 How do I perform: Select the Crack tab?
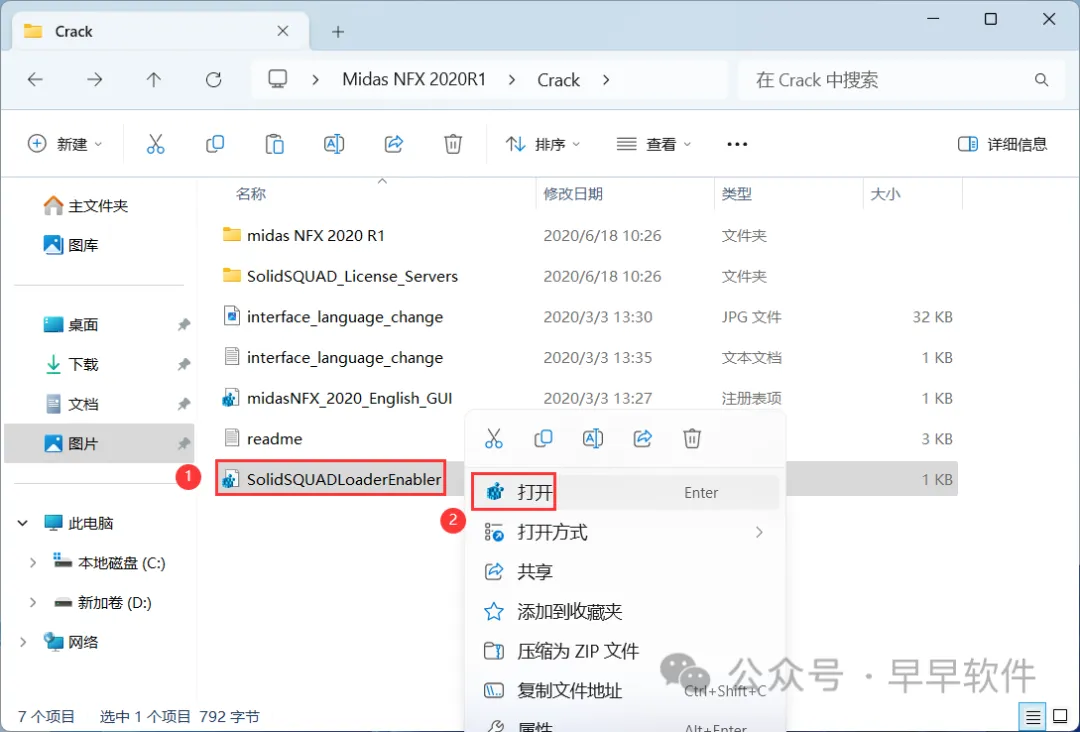tap(158, 32)
